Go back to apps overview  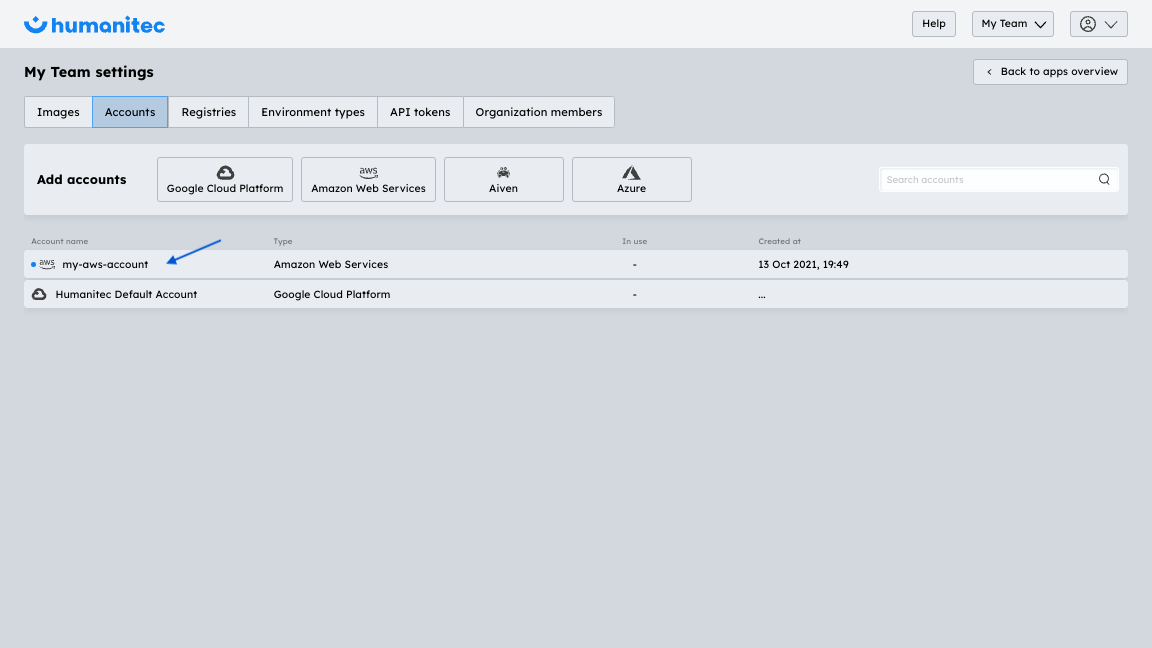pos(1050,71)
